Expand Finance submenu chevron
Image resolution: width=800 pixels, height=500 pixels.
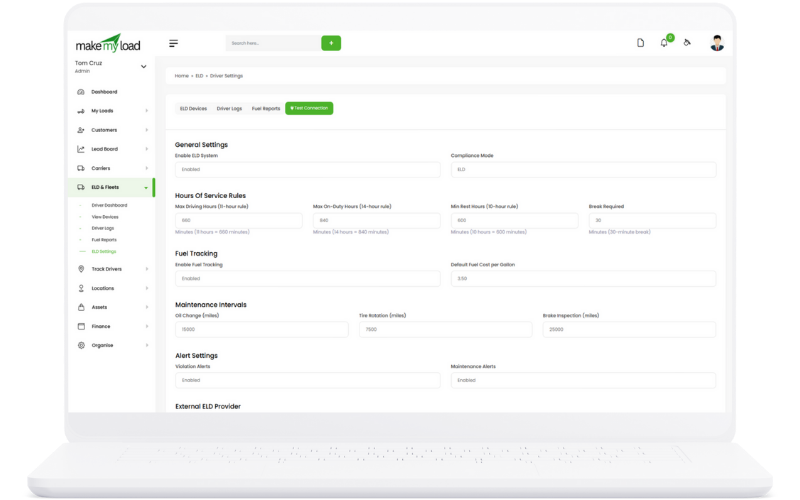pos(146,326)
